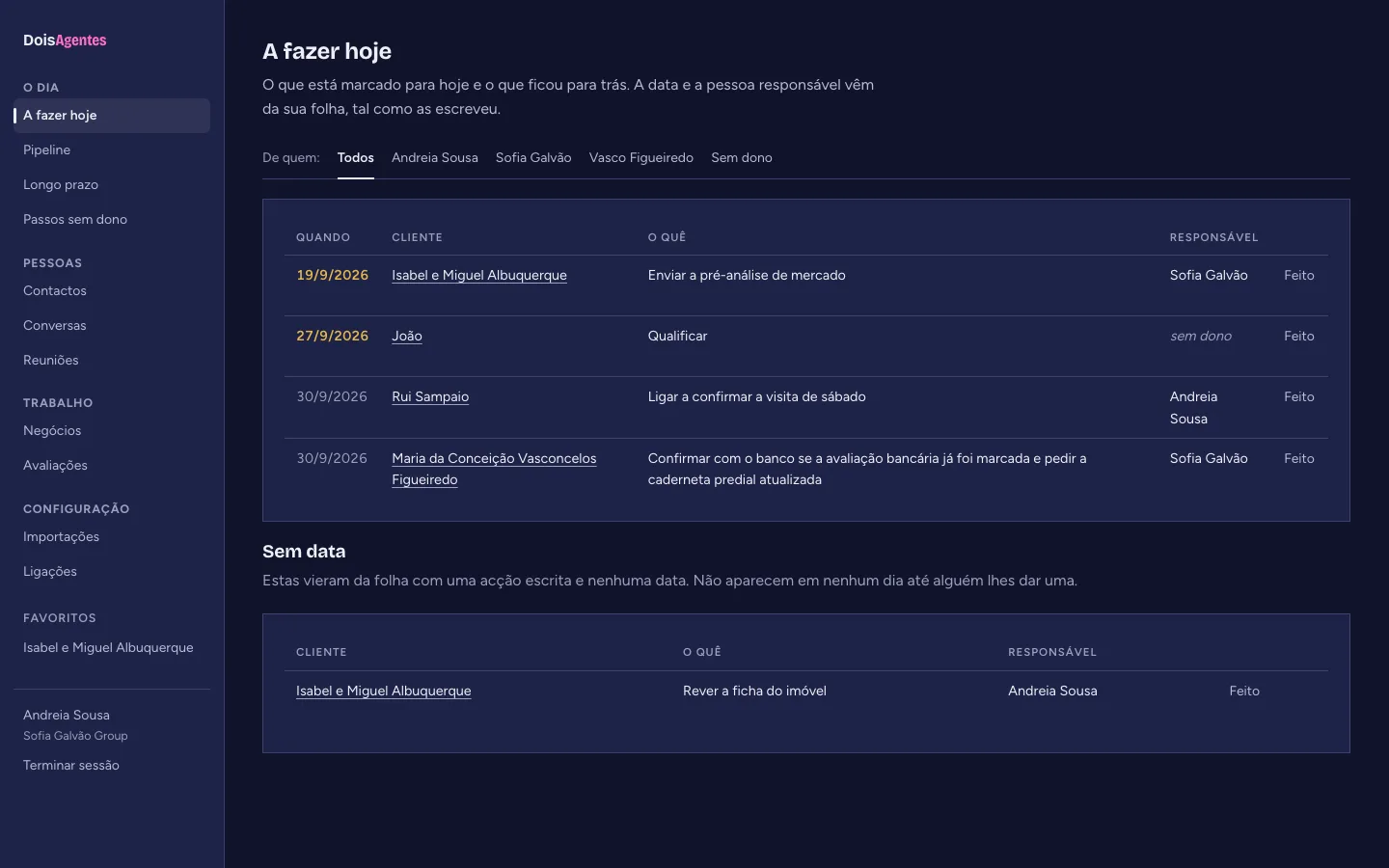Screen dimensions: 1389x868
Task: Mark 'Ligar a confirmar a visita' as Feito
Action: click(1299, 397)
